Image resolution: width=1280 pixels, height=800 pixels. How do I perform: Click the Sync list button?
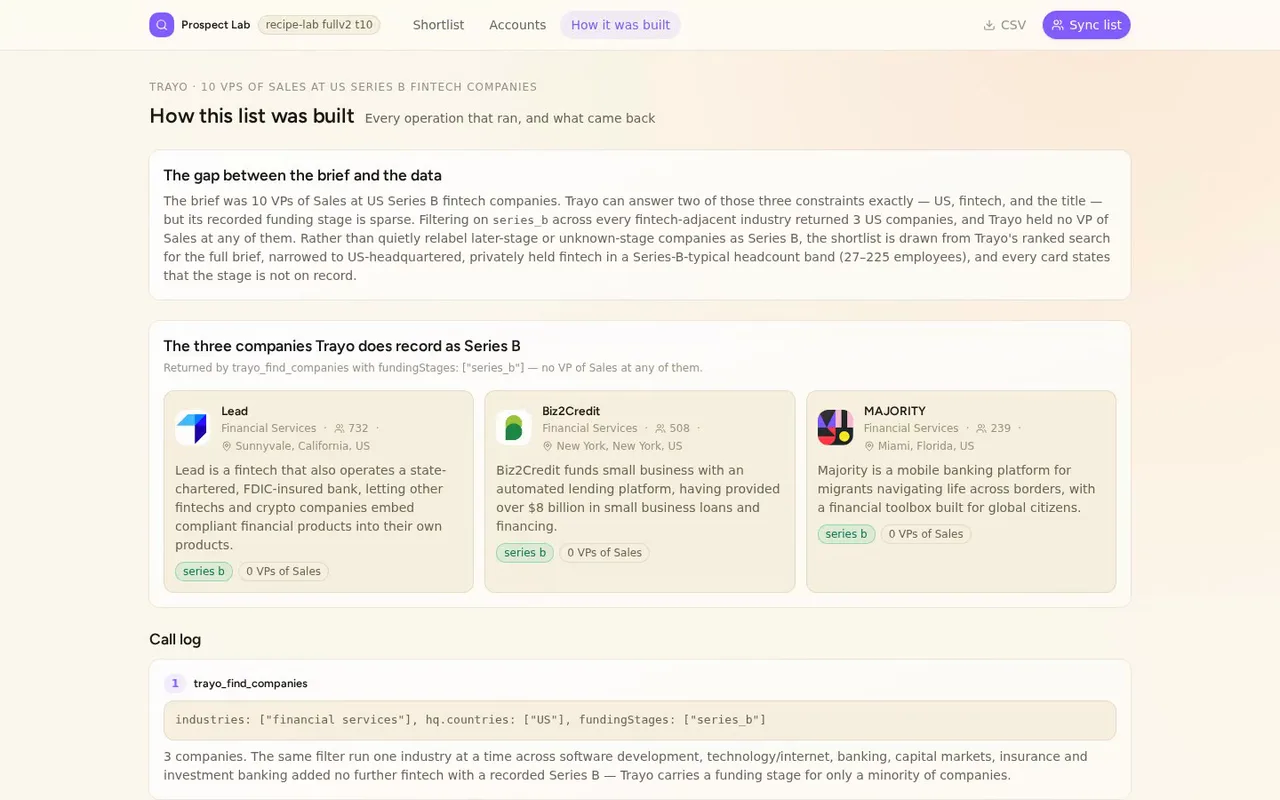click(x=1086, y=25)
